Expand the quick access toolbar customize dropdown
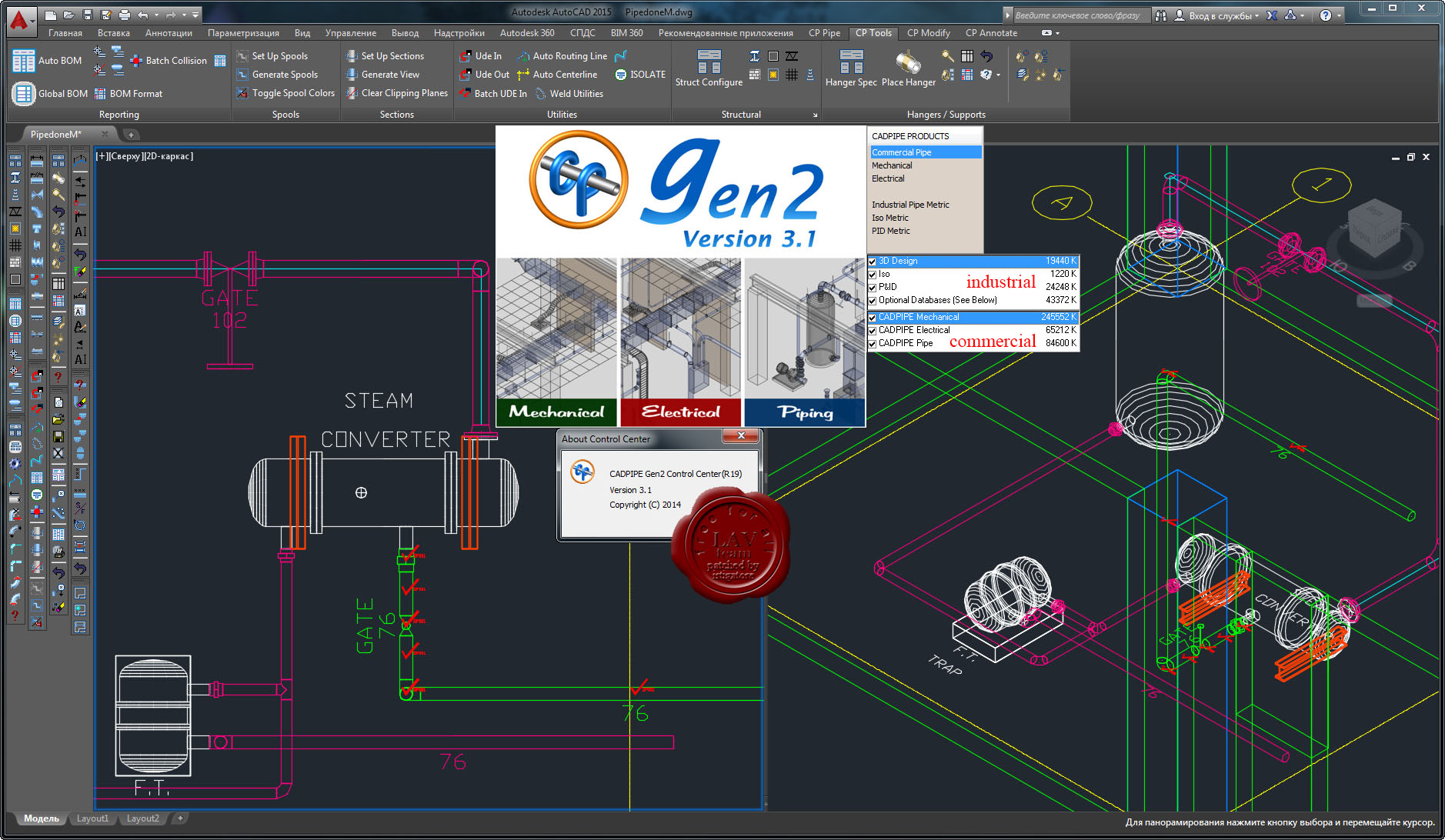 pyautogui.click(x=195, y=15)
